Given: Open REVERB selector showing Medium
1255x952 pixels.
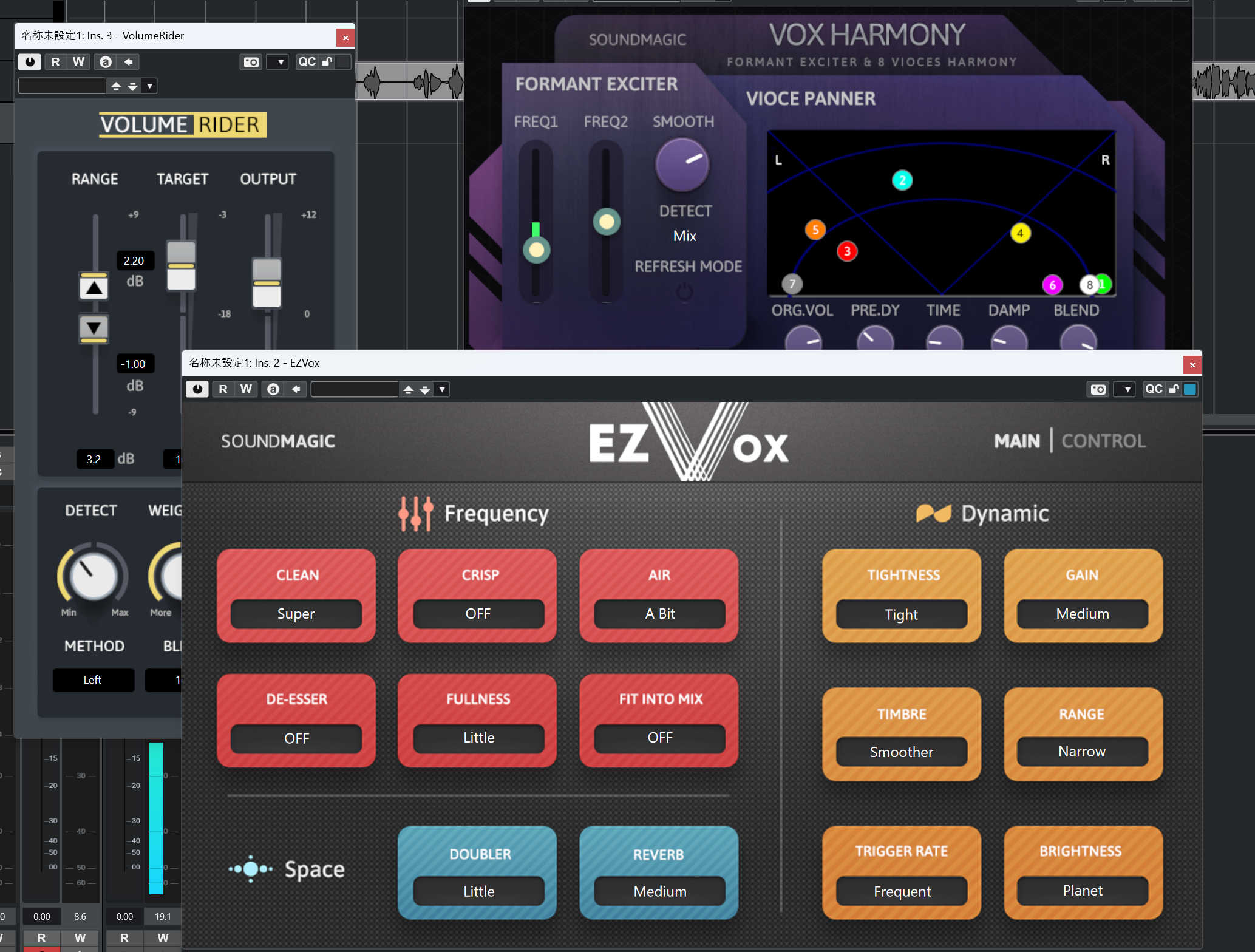Looking at the screenshot, I should (659, 891).
